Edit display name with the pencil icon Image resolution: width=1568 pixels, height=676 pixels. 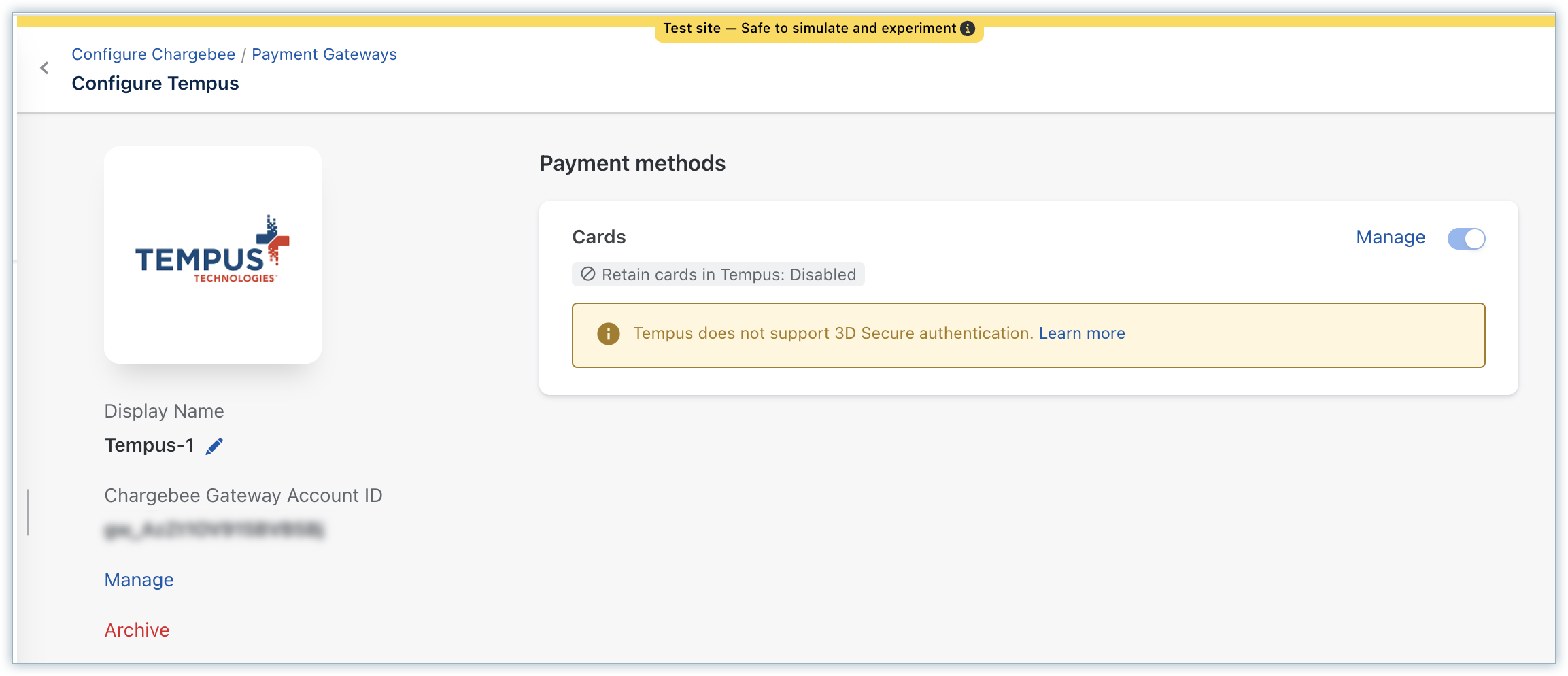pos(214,446)
